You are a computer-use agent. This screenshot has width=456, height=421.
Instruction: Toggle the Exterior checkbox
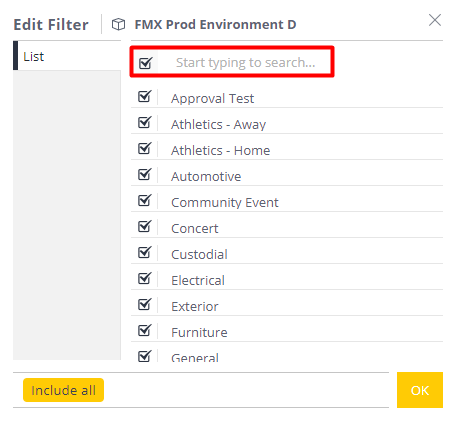pos(145,305)
